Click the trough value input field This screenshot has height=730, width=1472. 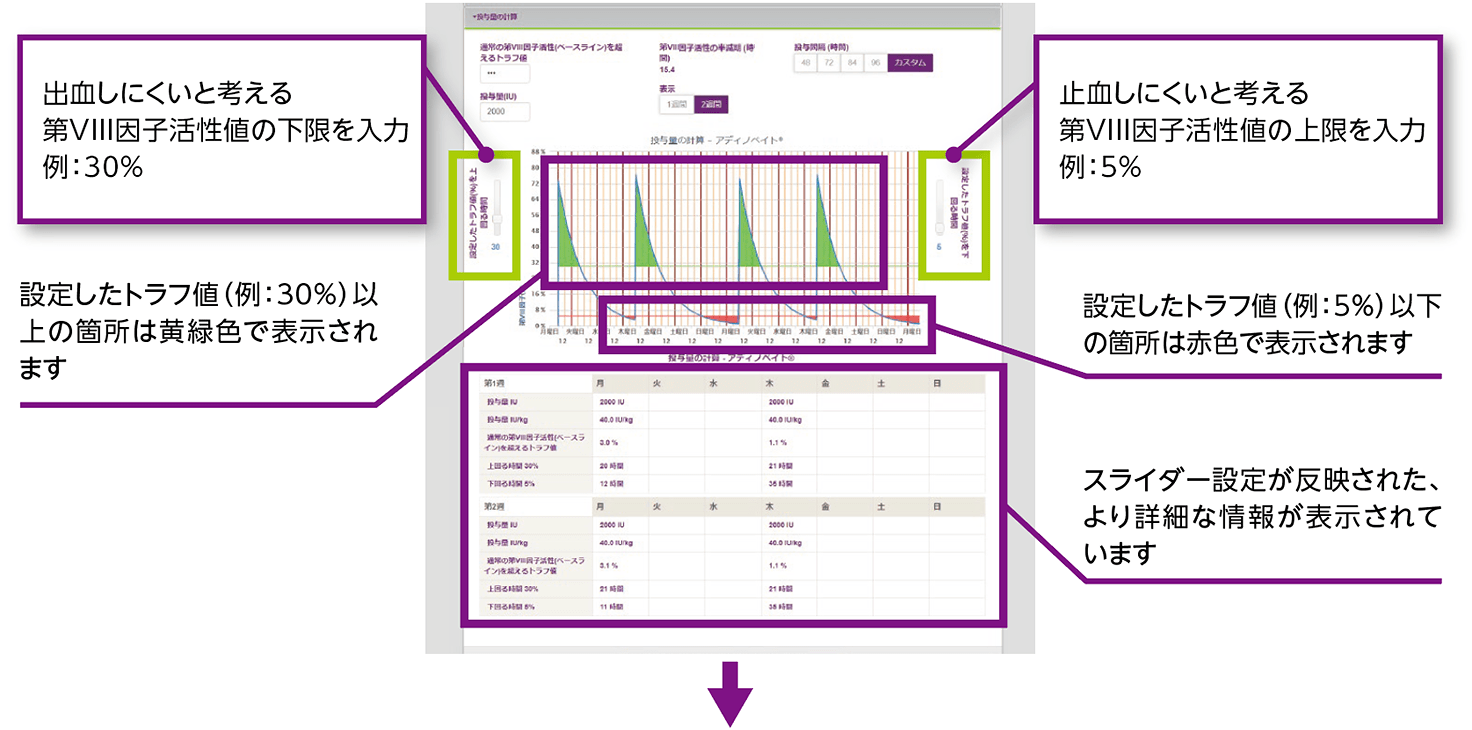505,73
